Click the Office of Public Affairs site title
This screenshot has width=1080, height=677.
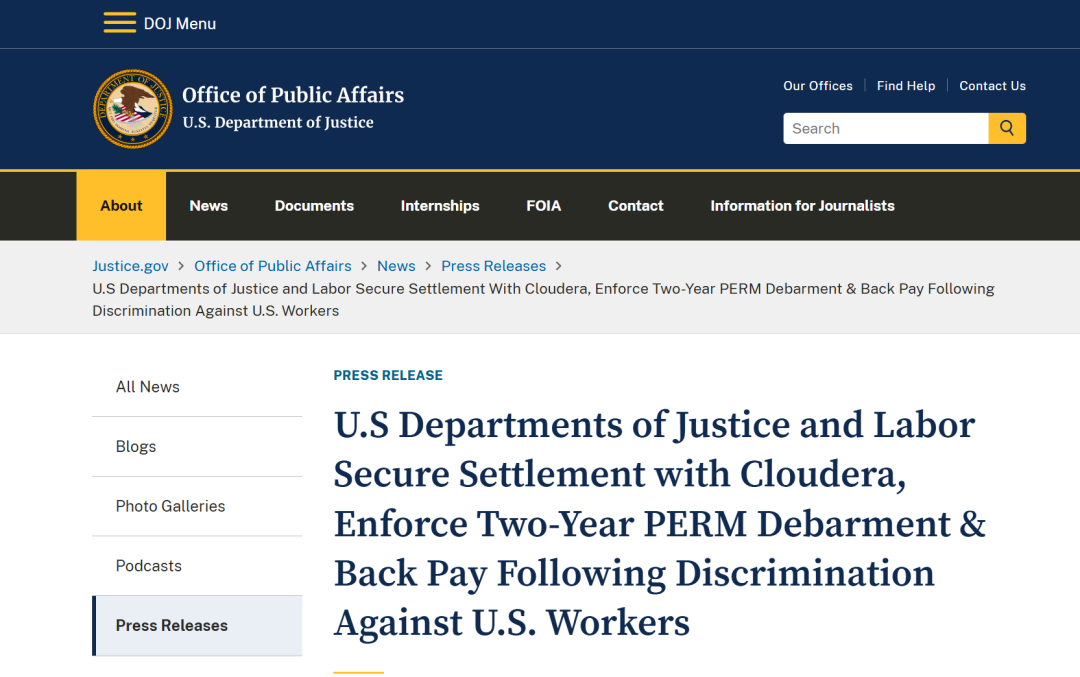[293, 94]
